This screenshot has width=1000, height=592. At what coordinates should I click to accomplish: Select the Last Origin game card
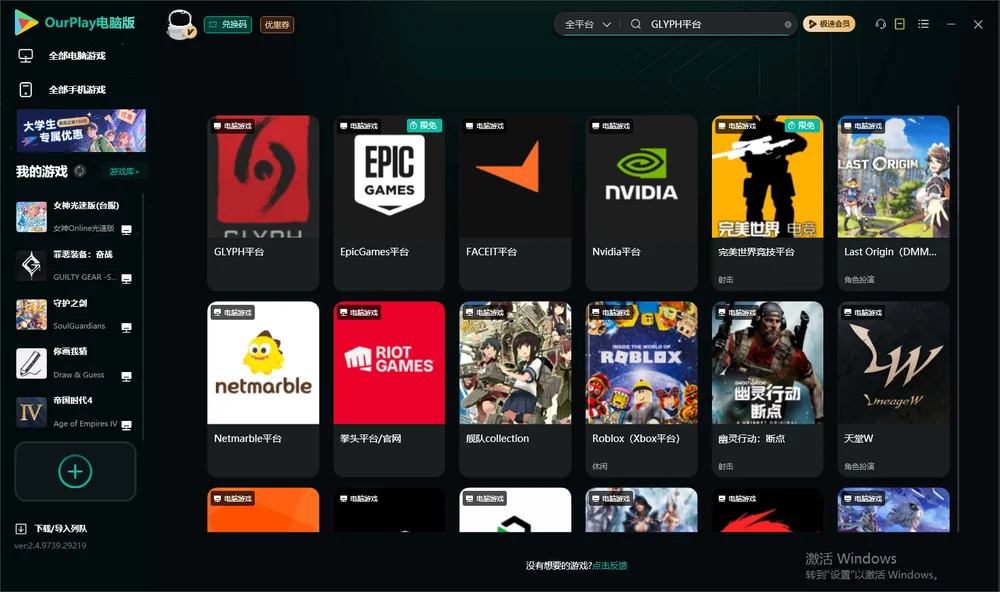(x=893, y=203)
